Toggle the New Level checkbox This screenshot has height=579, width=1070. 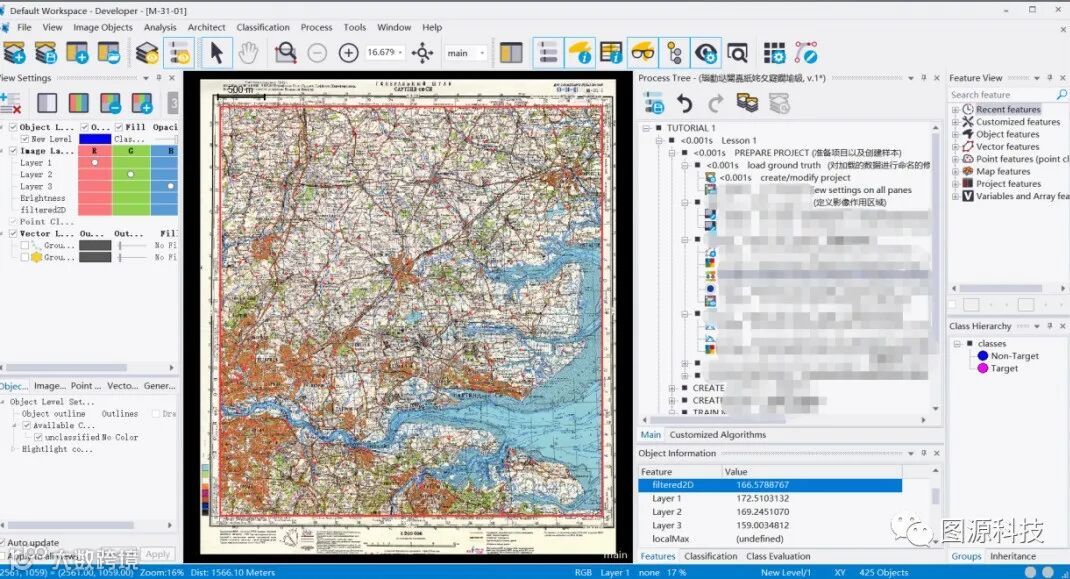(25, 139)
